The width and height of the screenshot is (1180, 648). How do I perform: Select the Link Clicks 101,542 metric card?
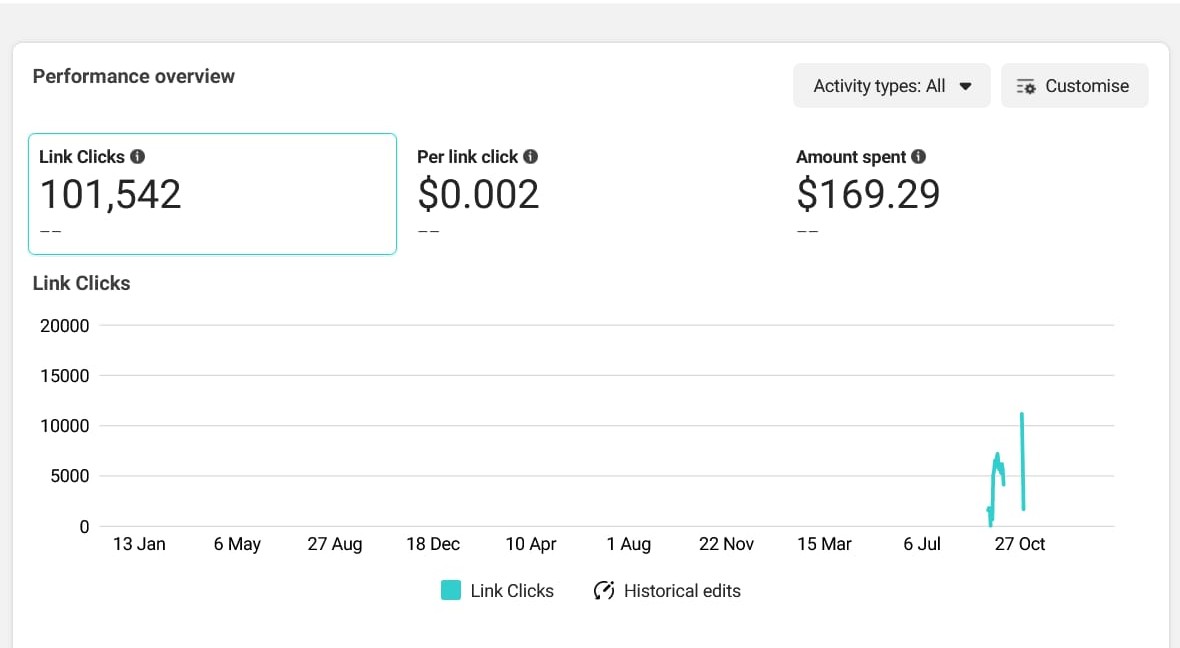point(212,194)
